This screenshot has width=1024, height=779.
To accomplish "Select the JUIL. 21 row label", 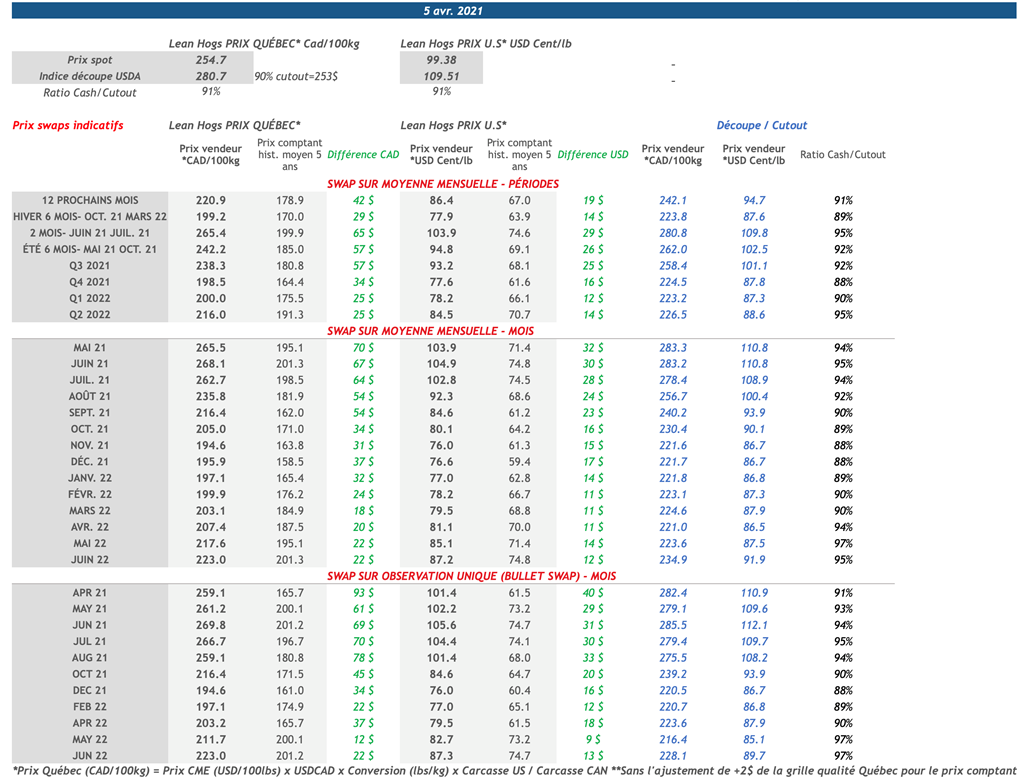I will click(x=90, y=380).
